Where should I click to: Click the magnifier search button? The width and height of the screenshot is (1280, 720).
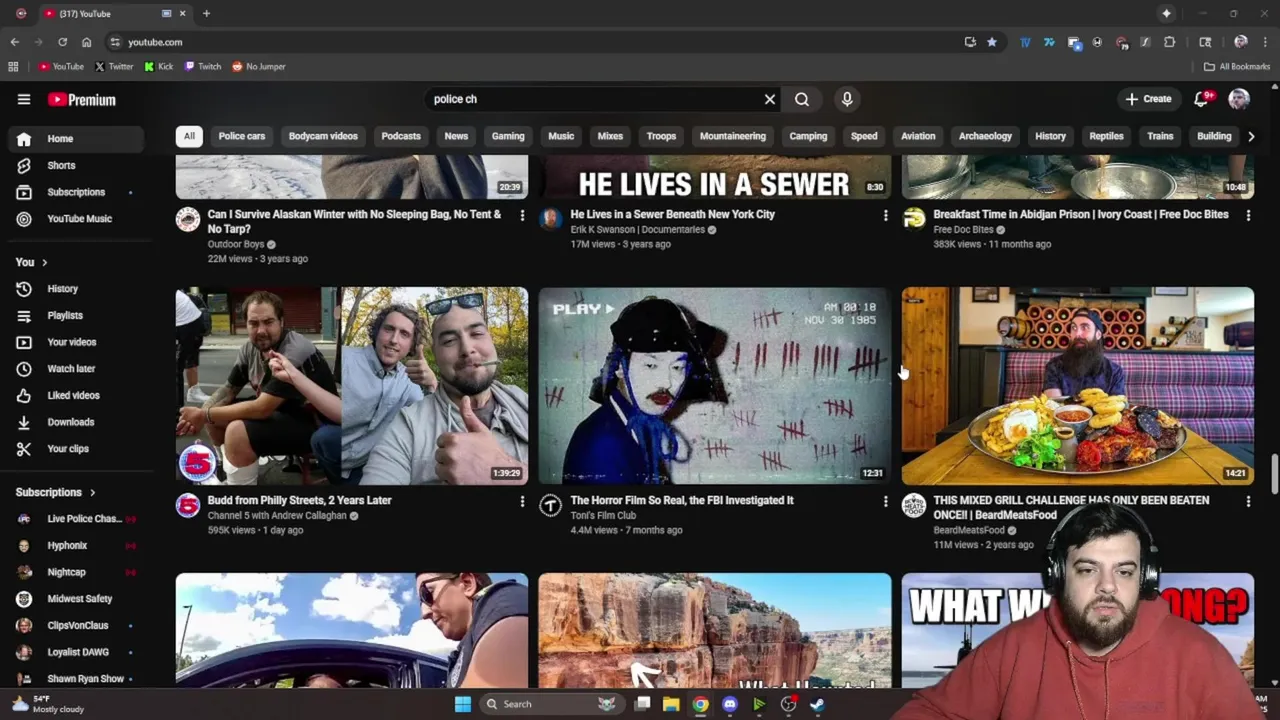(x=802, y=99)
